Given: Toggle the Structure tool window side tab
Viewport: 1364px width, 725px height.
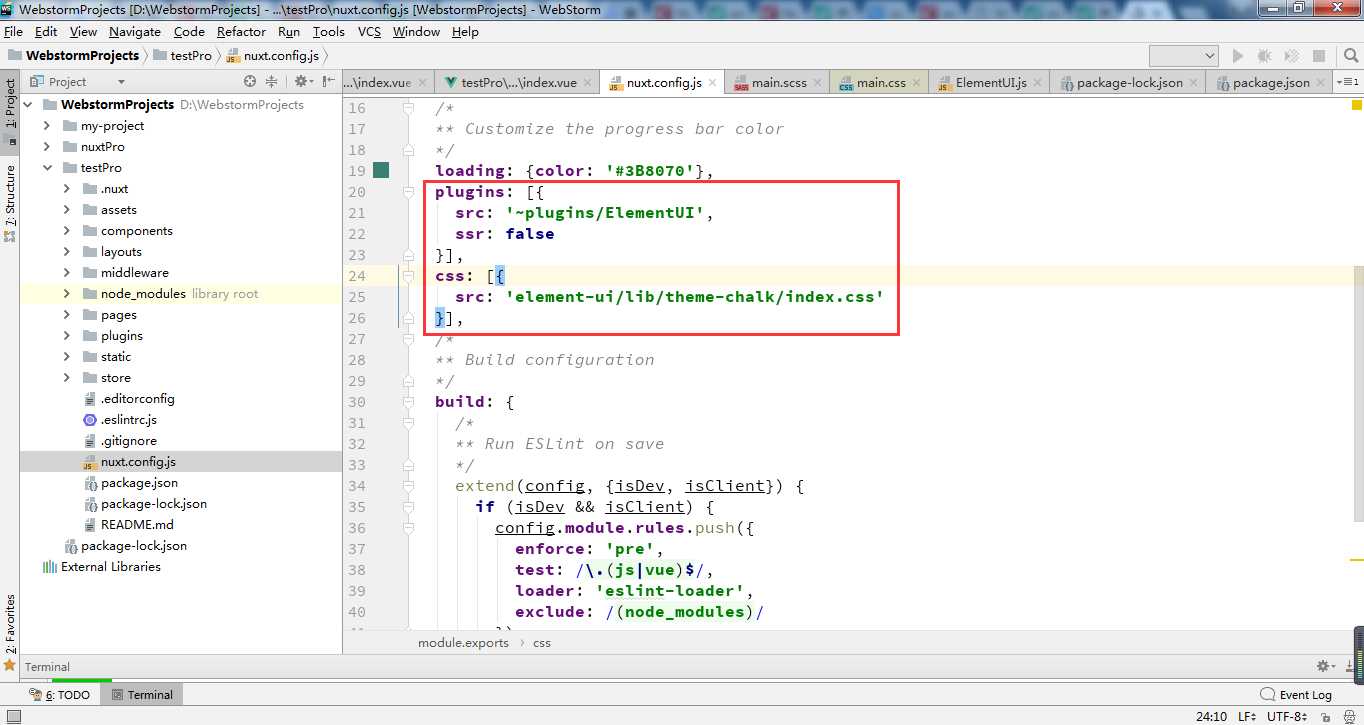Looking at the screenshot, I should pos(10,203).
